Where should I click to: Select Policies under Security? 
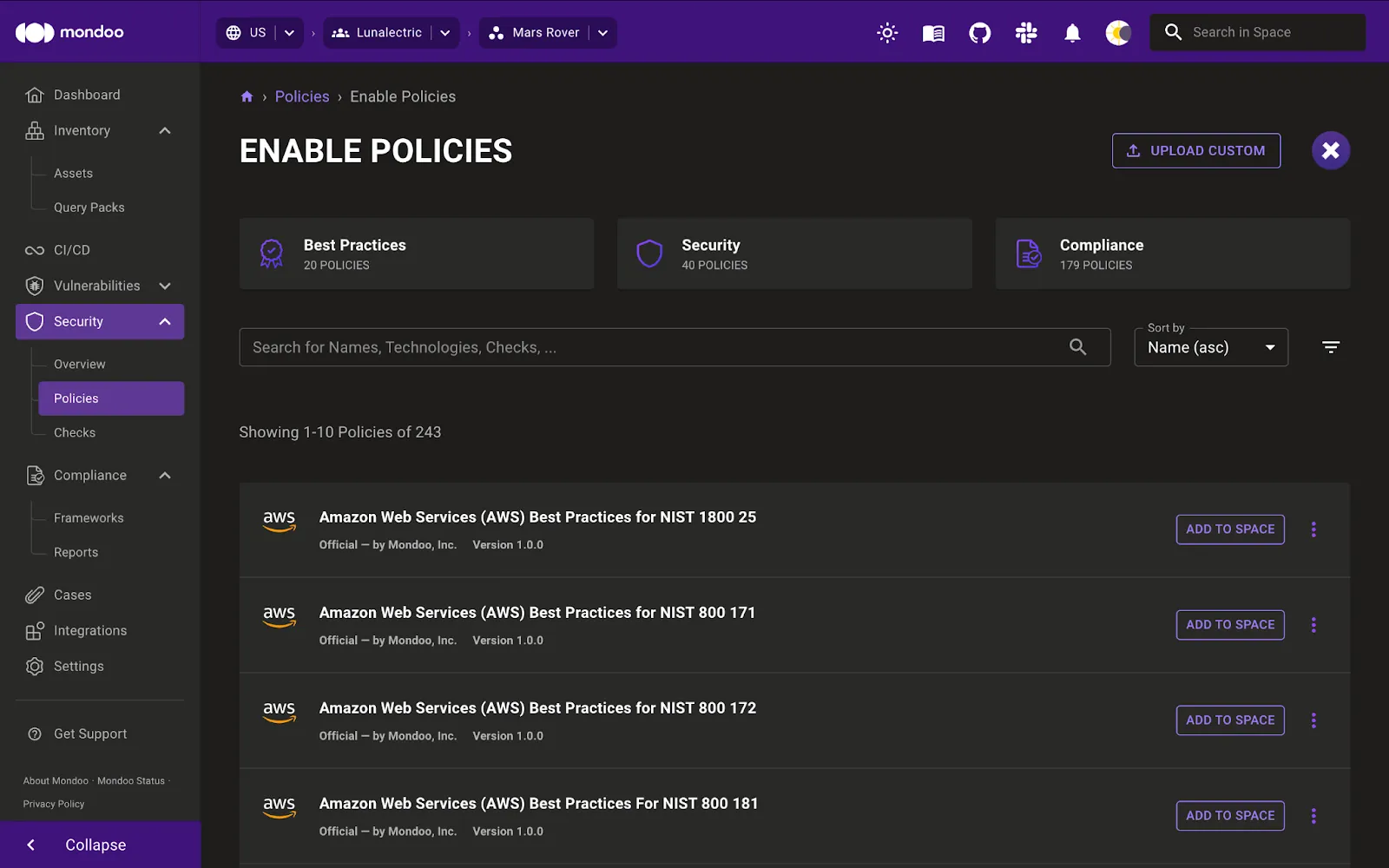[x=111, y=398]
